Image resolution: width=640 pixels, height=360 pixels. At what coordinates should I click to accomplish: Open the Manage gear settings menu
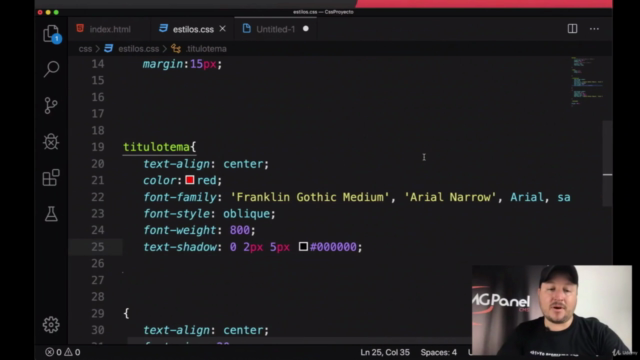(51, 324)
